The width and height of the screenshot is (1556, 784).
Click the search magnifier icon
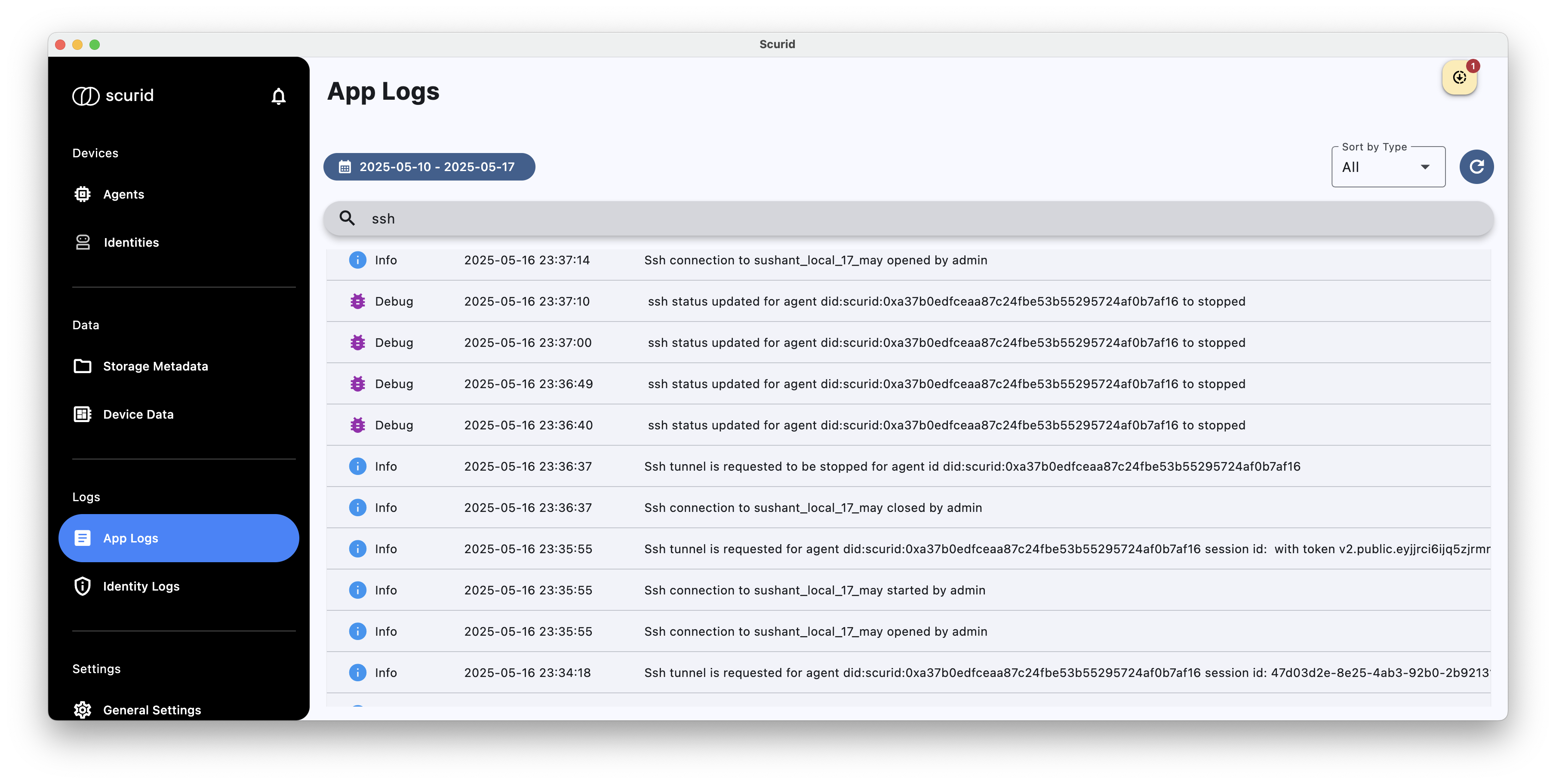347,218
